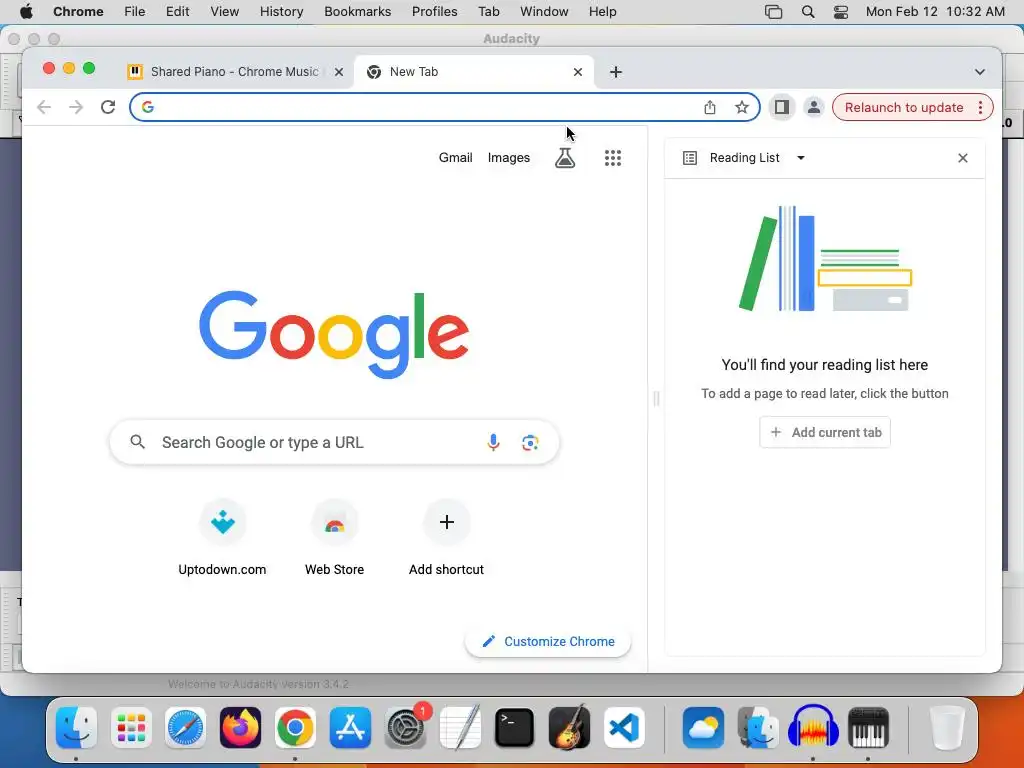Open the Tab menu
Viewport: 1024px width, 768px height.
tap(488, 12)
